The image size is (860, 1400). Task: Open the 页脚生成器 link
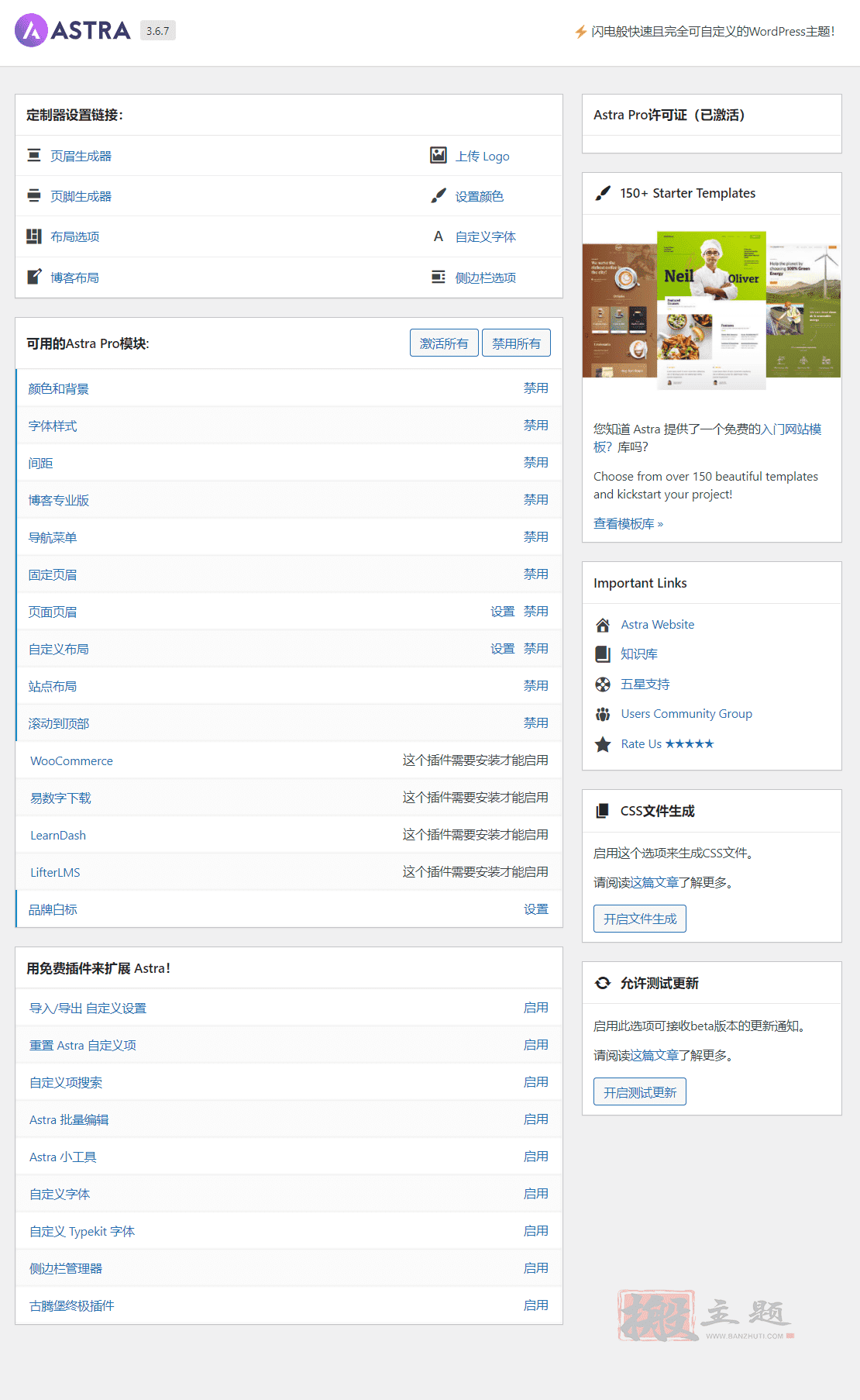point(81,196)
